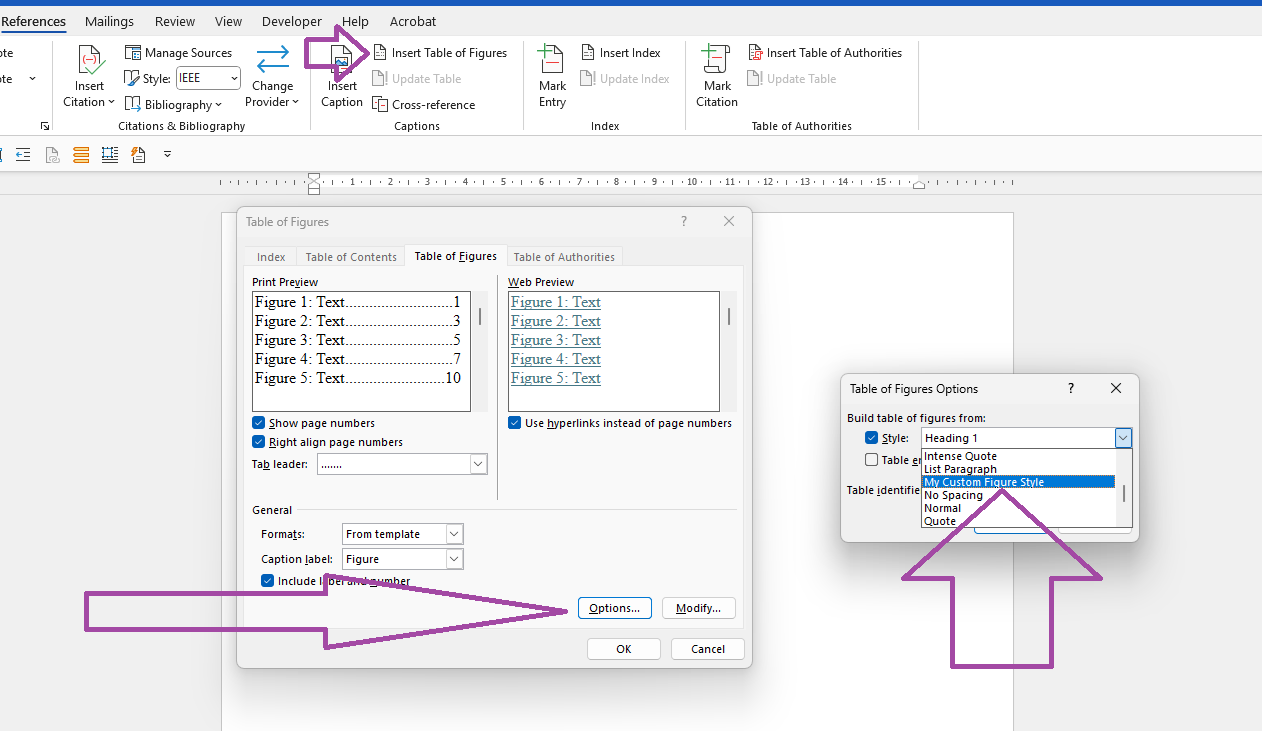This screenshot has width=1262, height=731.
Task: Click the citation Style book icon
Action: pyautogui.click(x=132, y=78)
